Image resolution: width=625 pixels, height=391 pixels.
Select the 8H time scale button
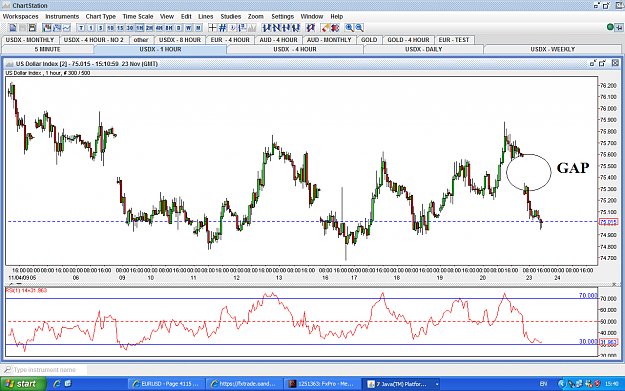click(169, 28)
